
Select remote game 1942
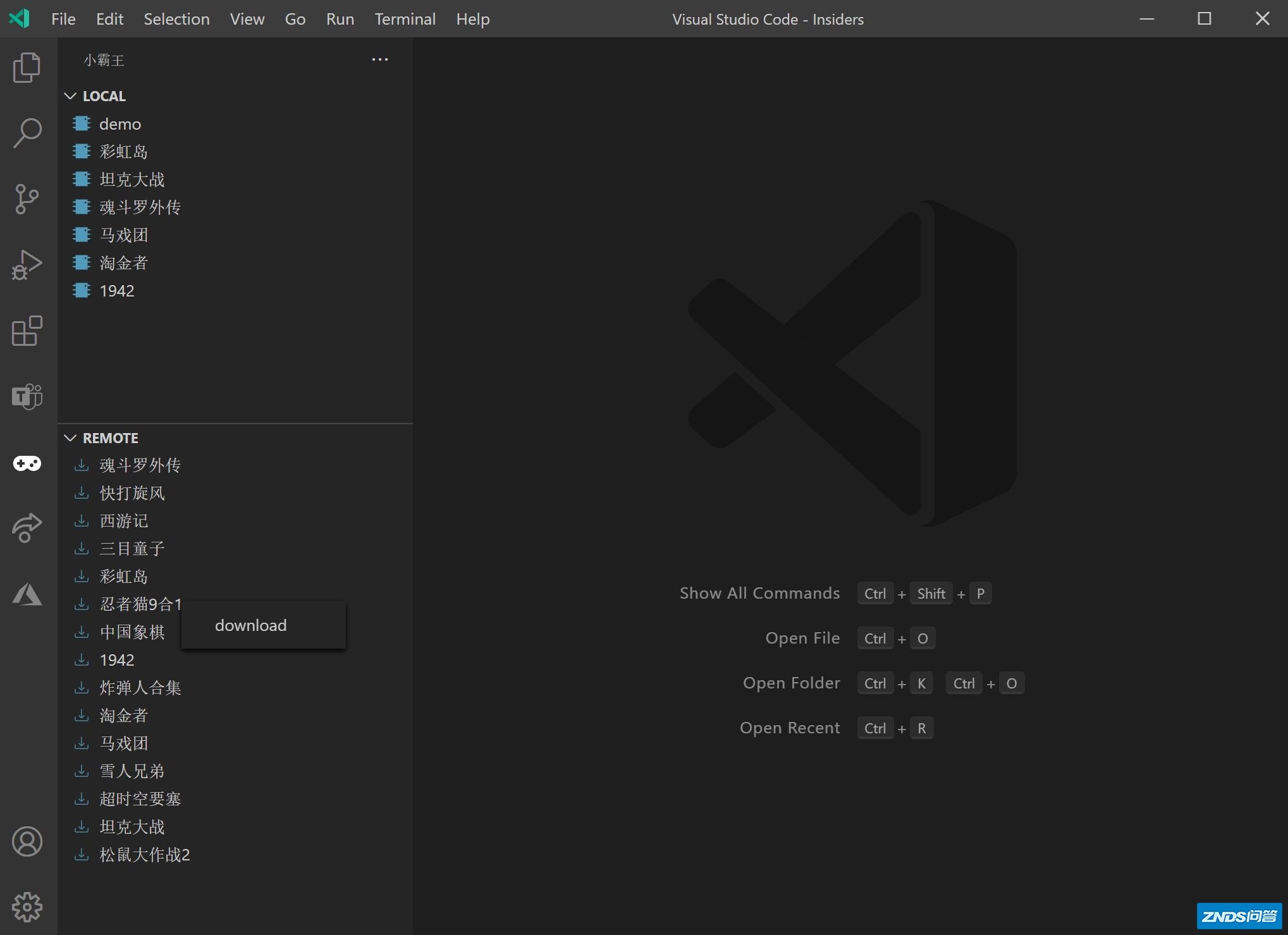coord(235,659)
